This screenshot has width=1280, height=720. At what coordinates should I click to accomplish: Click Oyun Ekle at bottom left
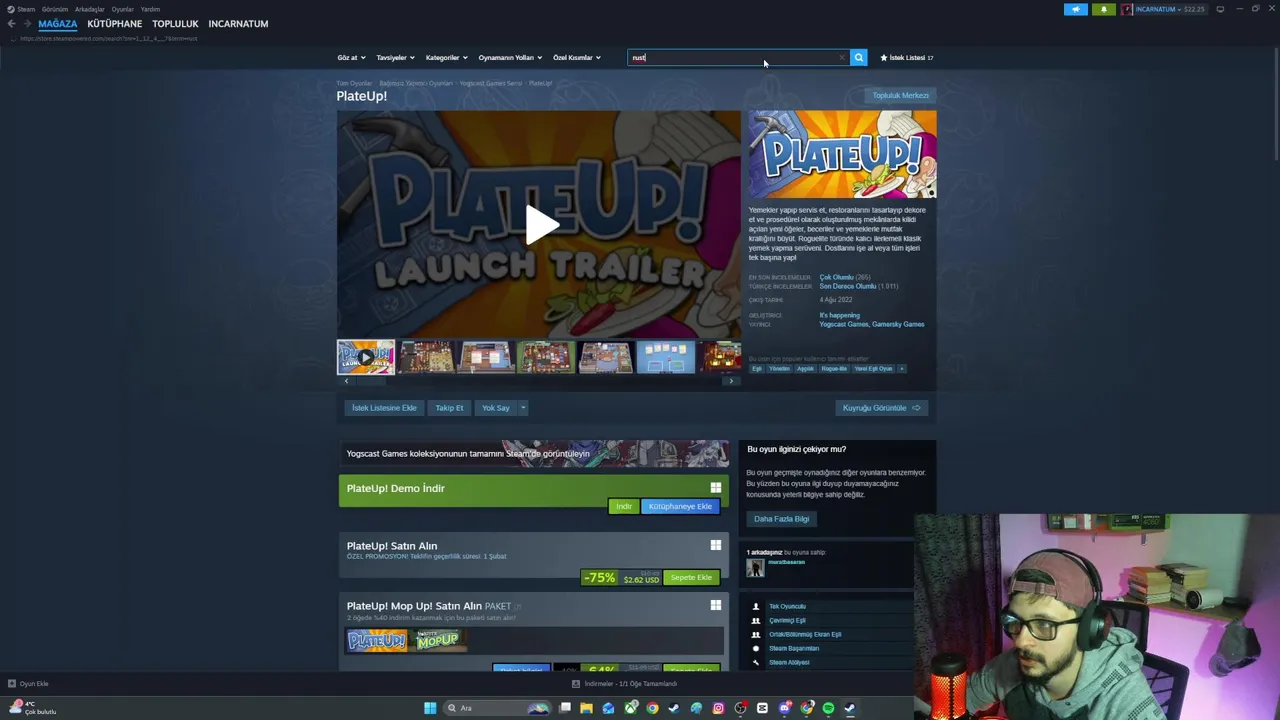coord(28,684)
